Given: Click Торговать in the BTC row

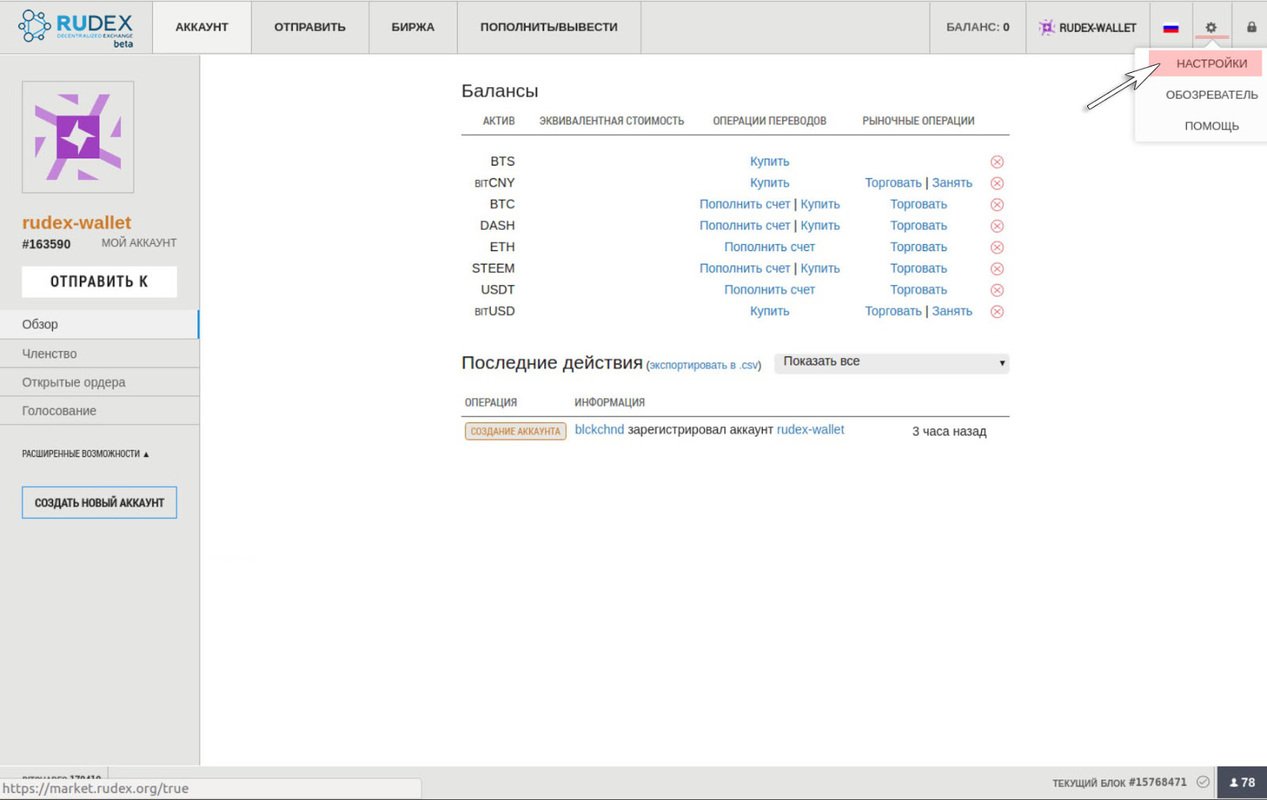Looking at the screenshot, I should 919,204.
